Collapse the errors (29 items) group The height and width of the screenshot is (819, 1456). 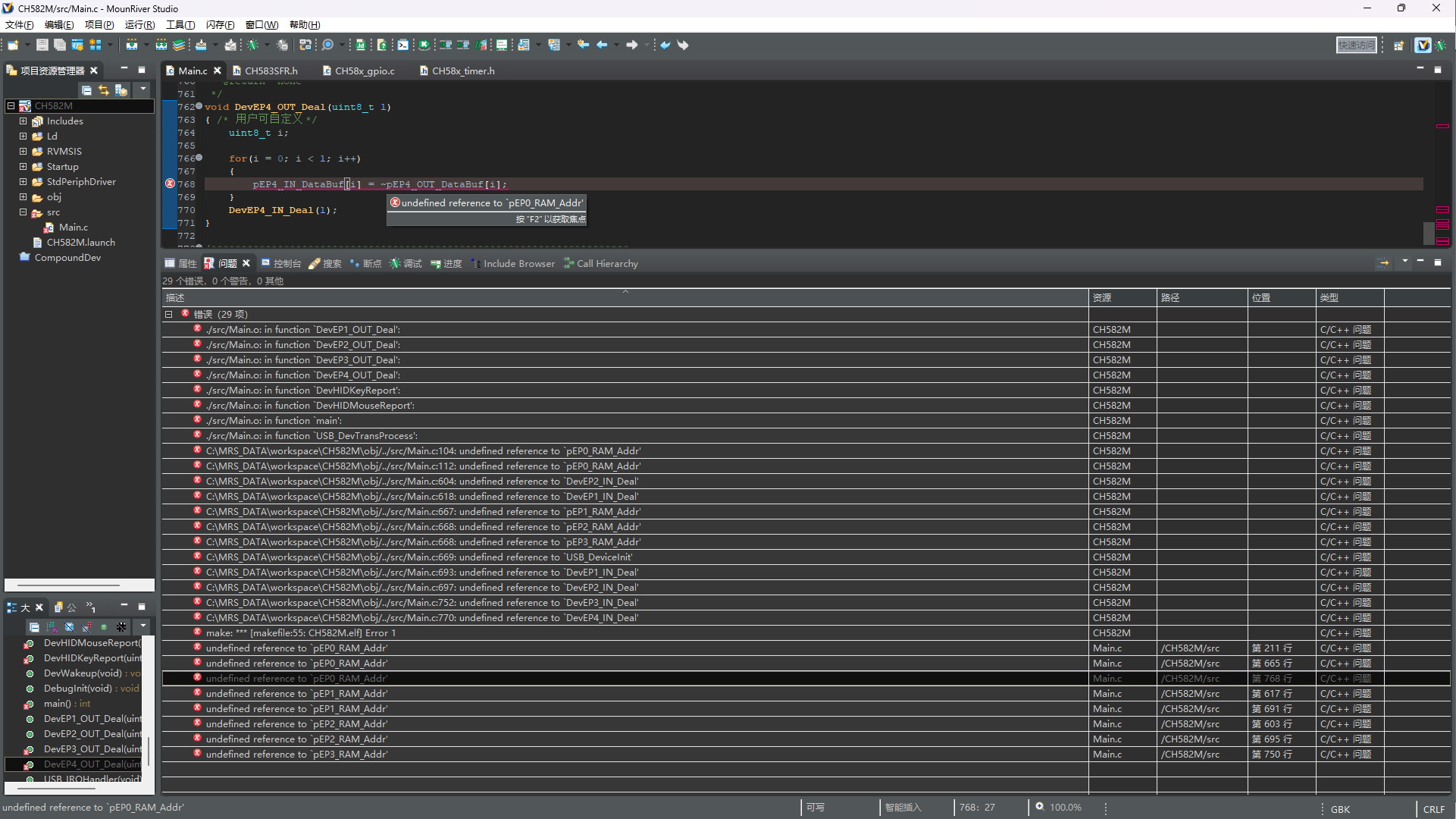(x=168, y=315)
